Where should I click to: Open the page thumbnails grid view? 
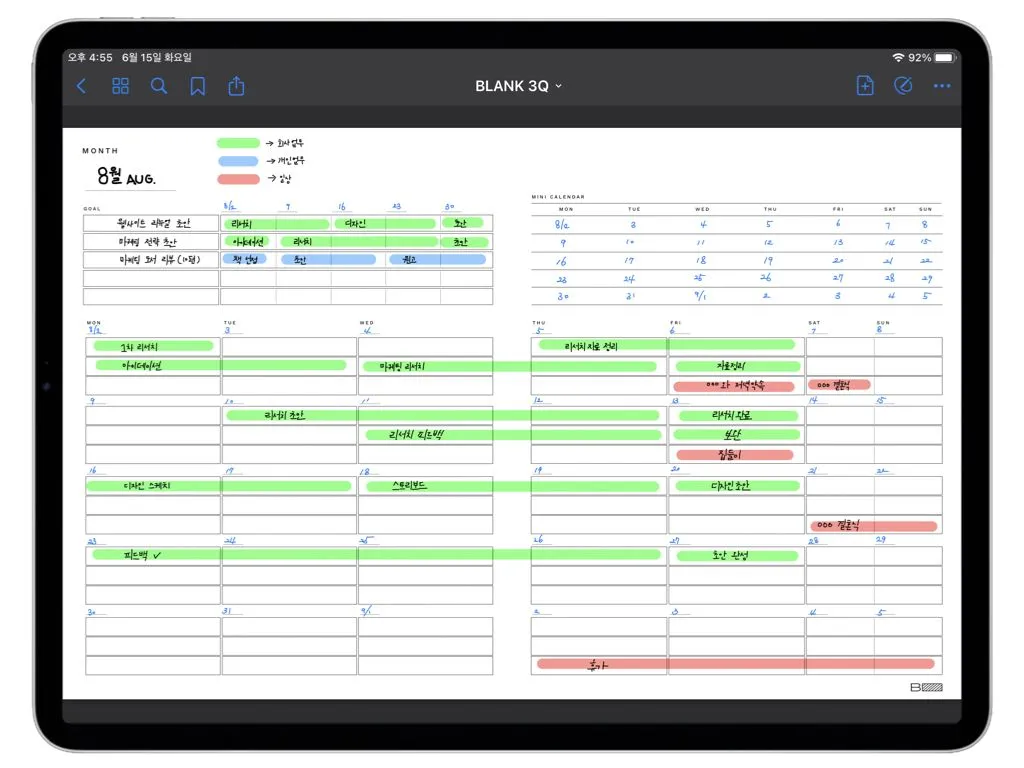121,86
